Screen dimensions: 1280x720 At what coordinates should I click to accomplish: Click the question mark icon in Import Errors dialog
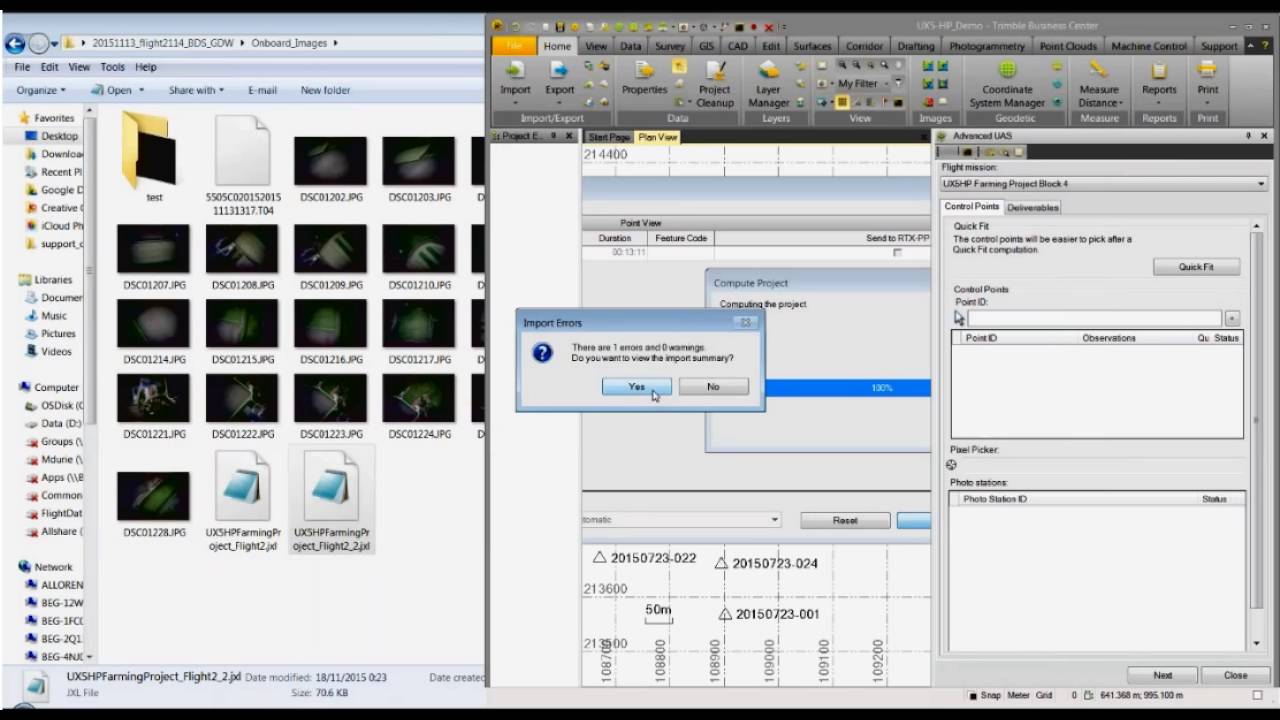(542, 352)
